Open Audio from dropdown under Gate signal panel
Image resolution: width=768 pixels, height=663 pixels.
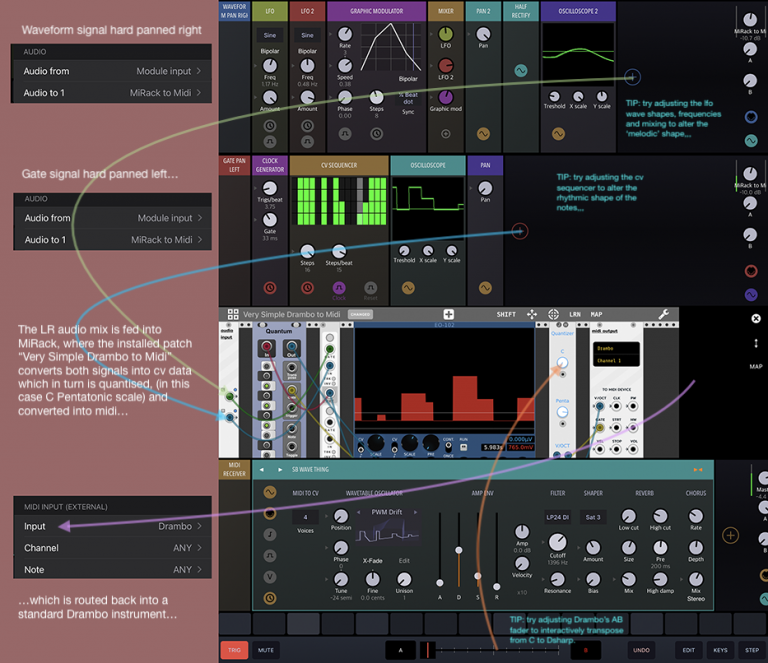coord(113,218)
